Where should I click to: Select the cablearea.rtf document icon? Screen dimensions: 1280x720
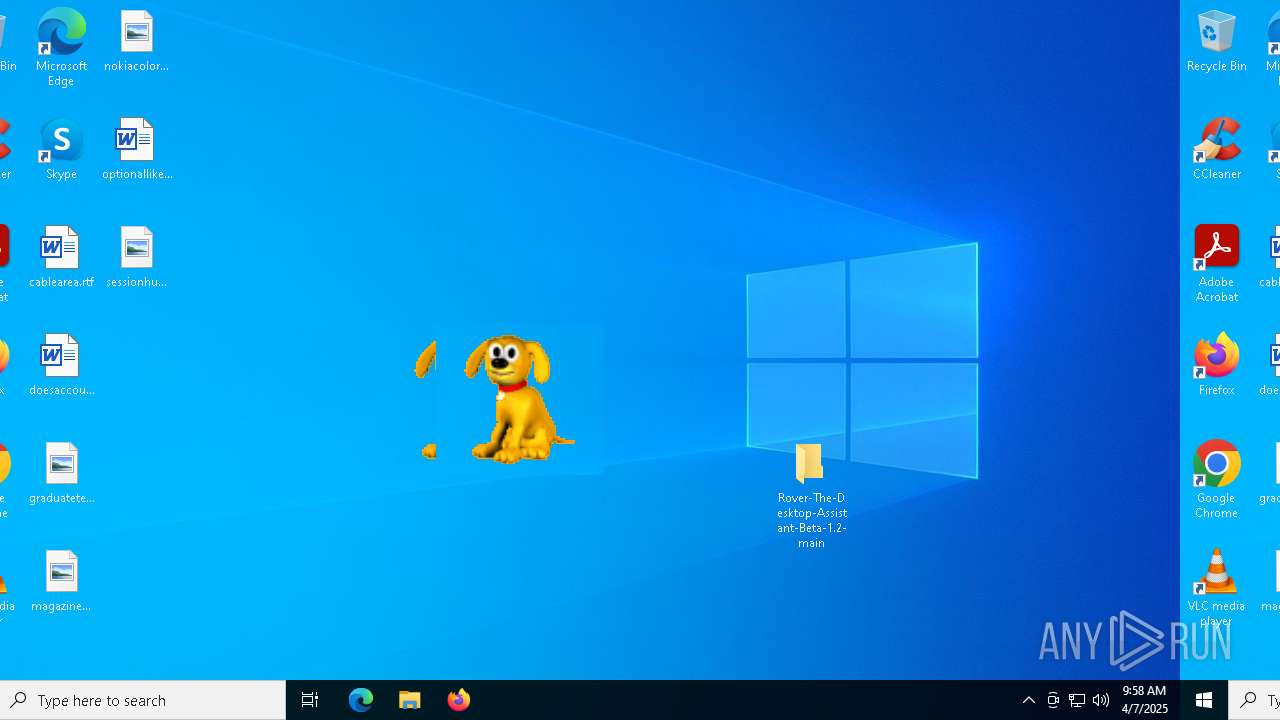61,258
